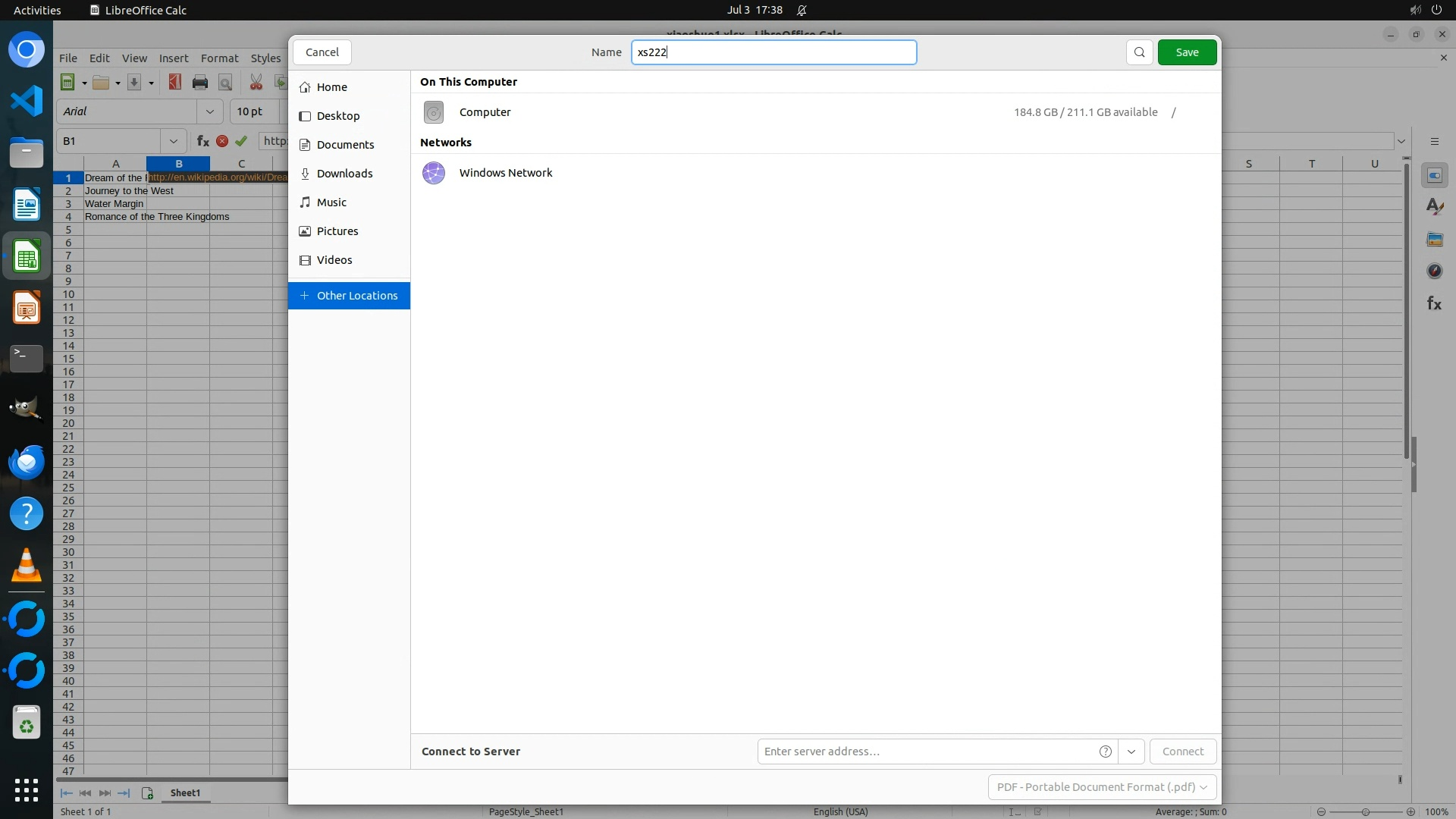
Task: Expand the PDF file type dropdown
Action: pos(1102,787)
